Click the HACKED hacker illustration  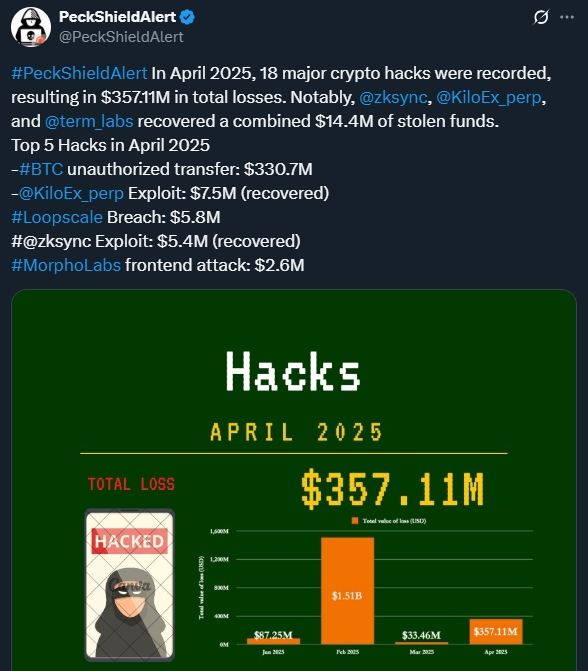130,585
